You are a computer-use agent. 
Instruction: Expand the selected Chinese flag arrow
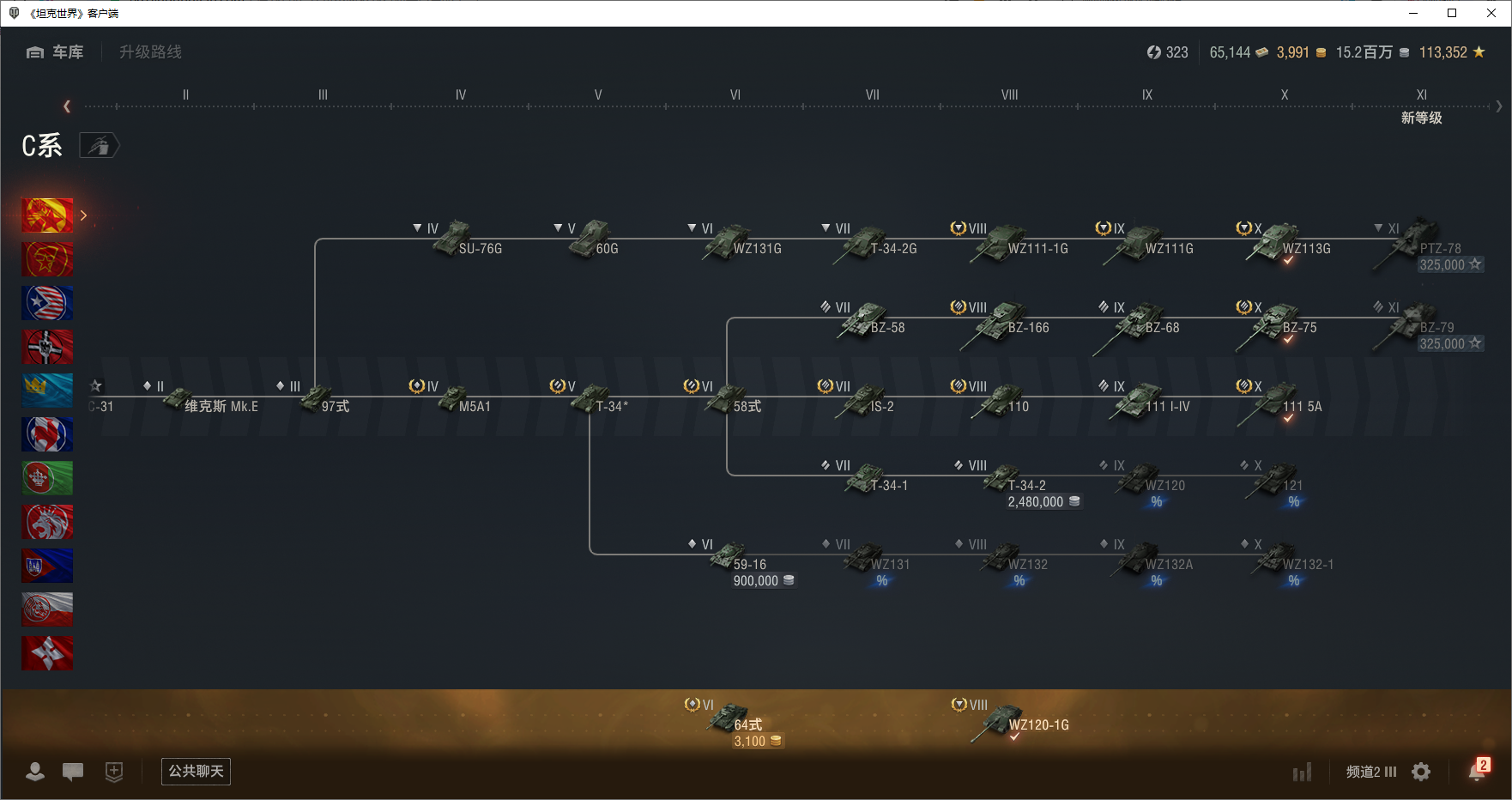(x=83, y=215)
